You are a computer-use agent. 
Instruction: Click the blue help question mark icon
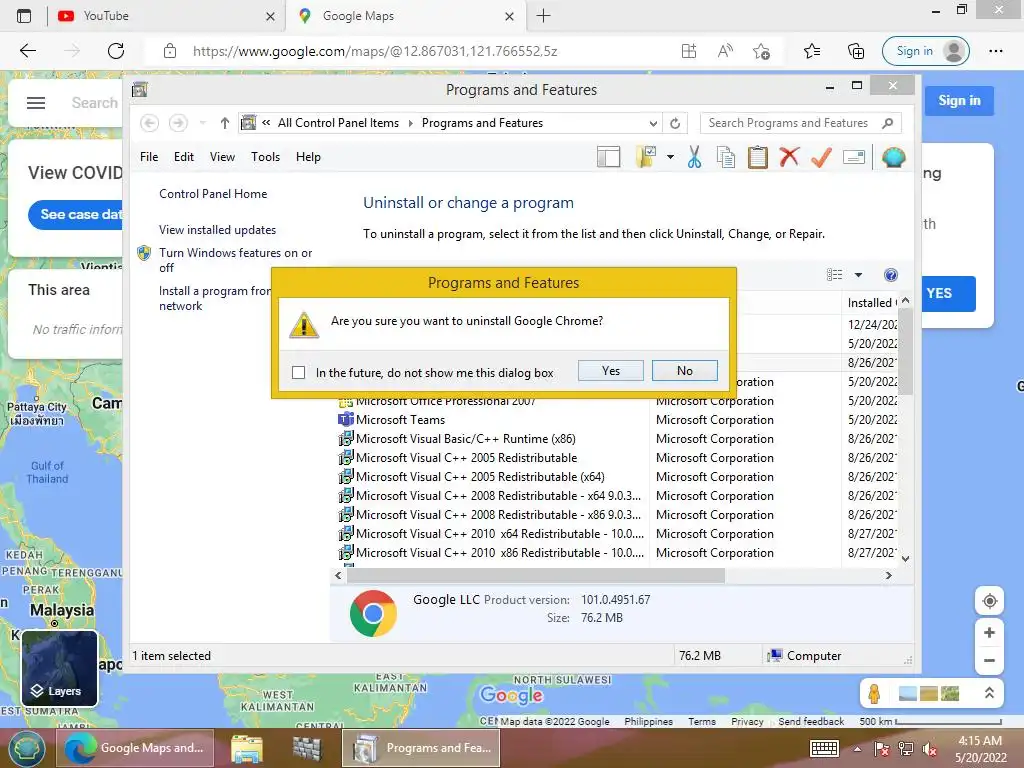click(x=891, y=275)
